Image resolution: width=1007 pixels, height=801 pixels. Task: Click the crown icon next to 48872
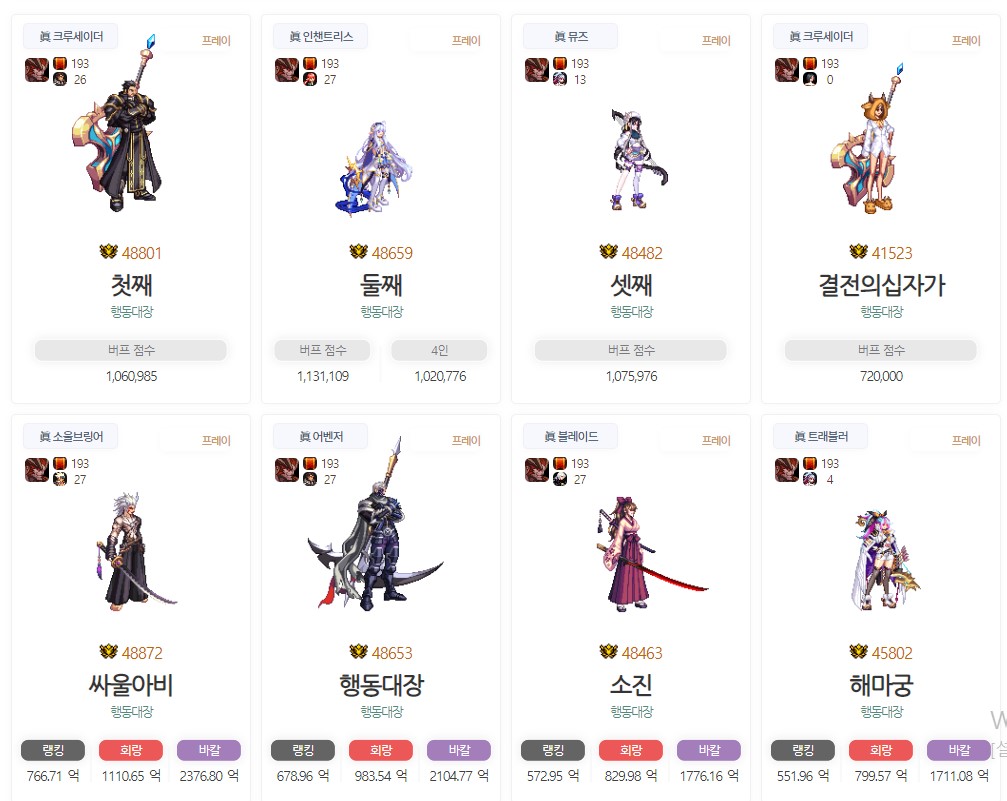point(109,652)
